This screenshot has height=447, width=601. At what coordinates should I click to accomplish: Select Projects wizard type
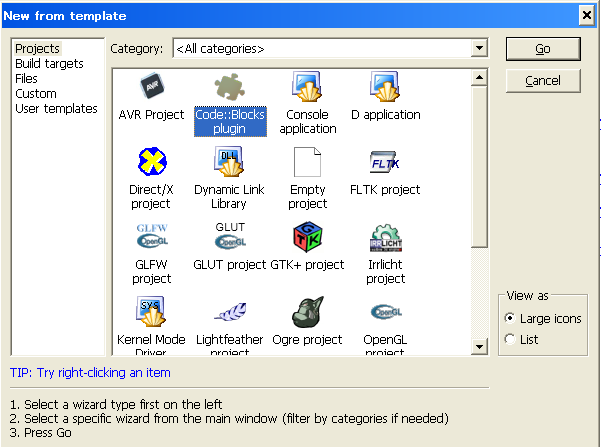coord(38,49)
